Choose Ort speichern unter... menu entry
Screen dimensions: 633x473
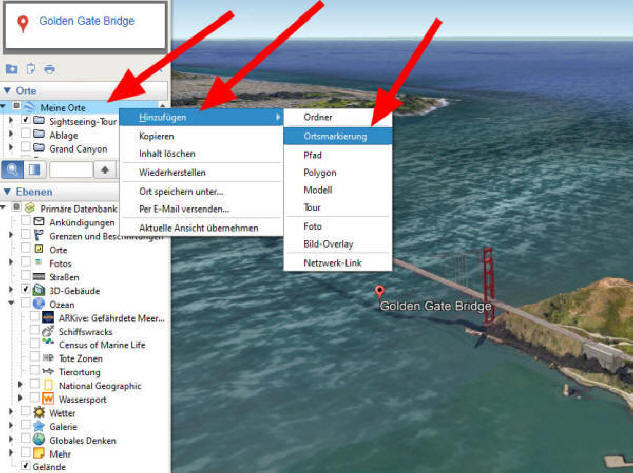tap(201, 192)
